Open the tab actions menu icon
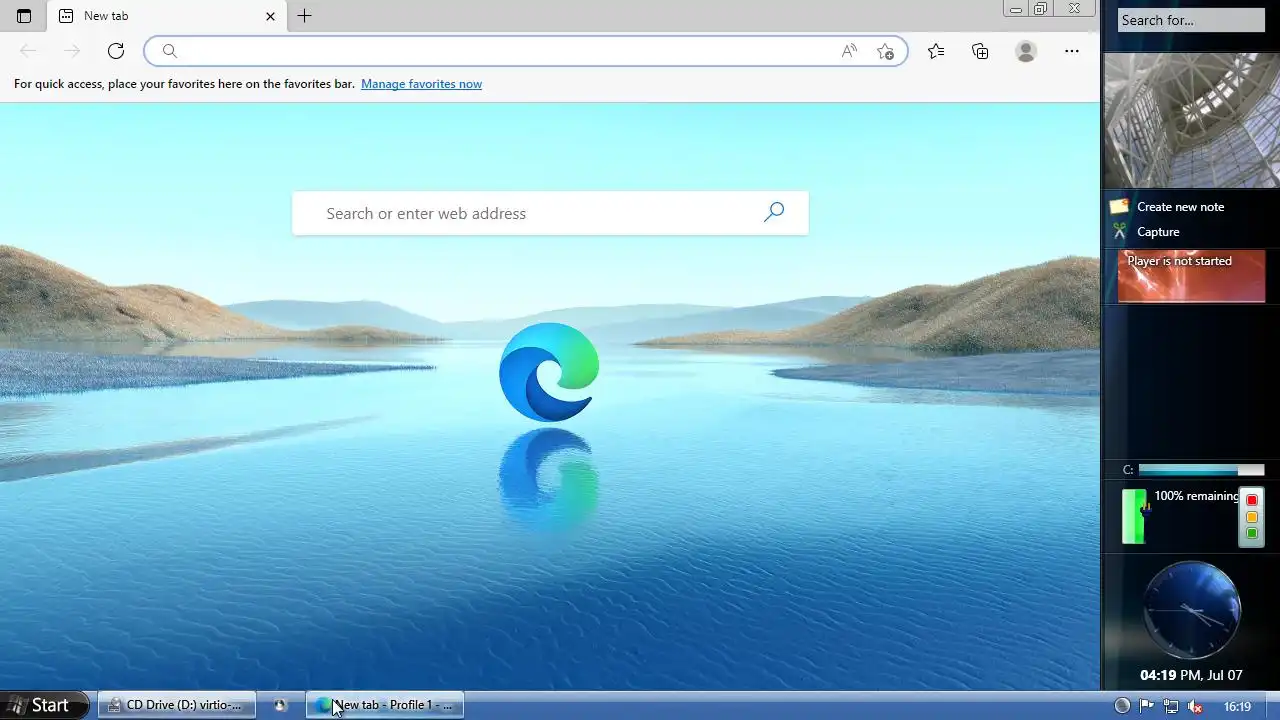Screen dimensions: 1280x720 pyautogui.click(x=24, y=16)
